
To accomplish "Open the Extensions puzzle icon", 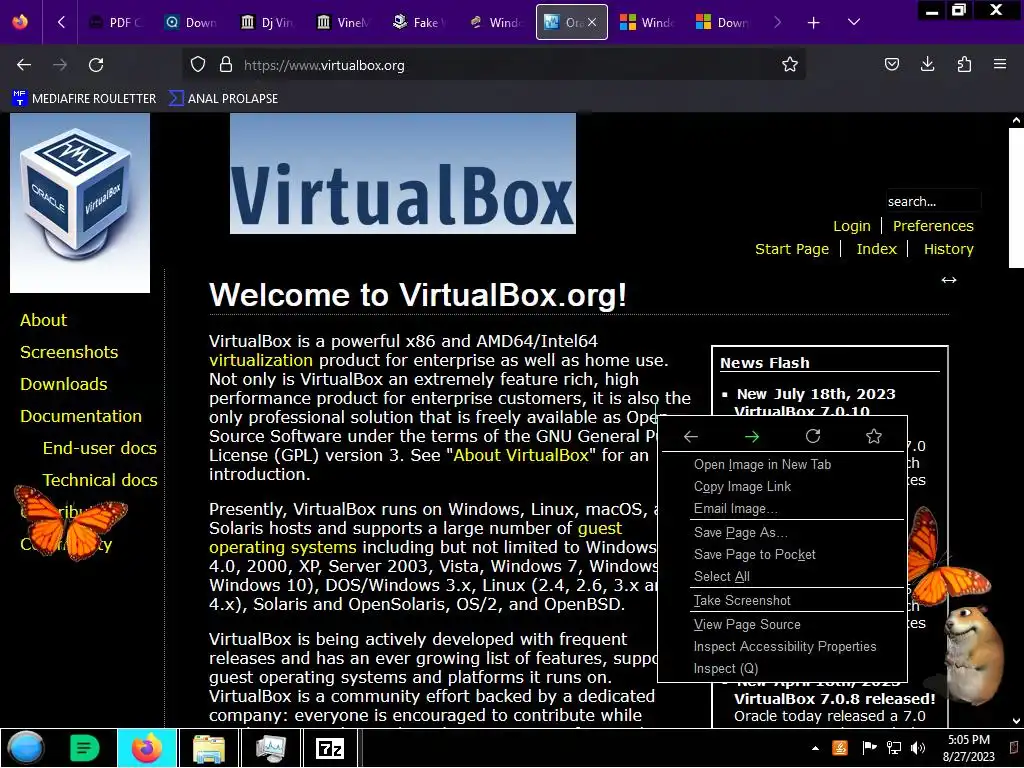I will pos(964,65).
